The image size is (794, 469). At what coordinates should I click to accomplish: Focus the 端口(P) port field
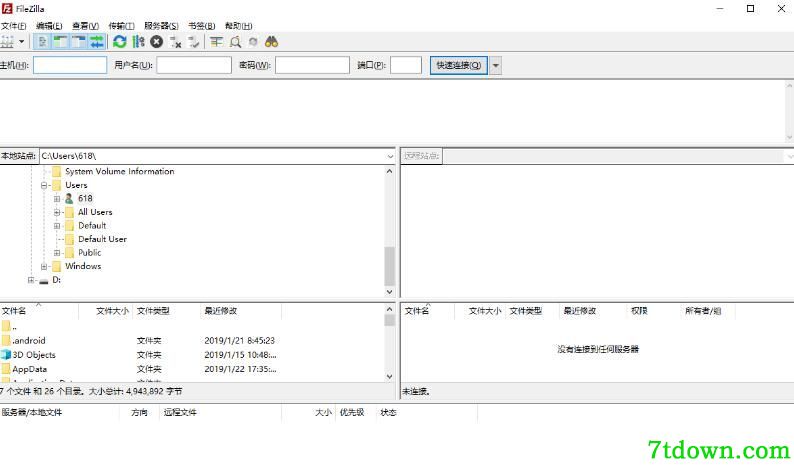[x=406, y=65]
